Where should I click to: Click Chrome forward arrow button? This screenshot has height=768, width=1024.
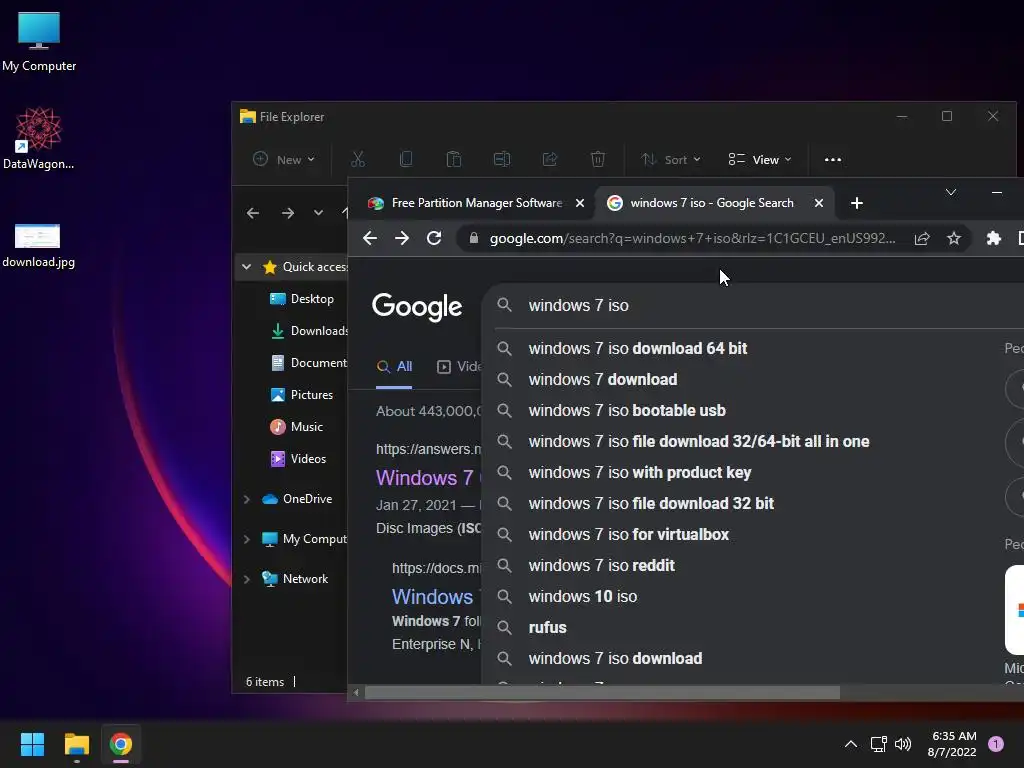(x=402, y=238)
